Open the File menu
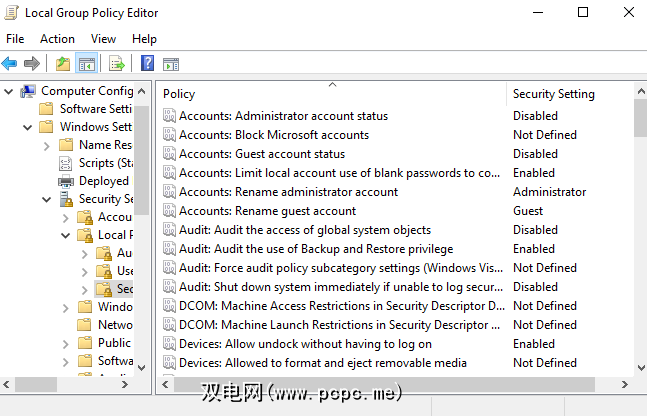This screenshot has width=647, height=416. pos(15,39)
